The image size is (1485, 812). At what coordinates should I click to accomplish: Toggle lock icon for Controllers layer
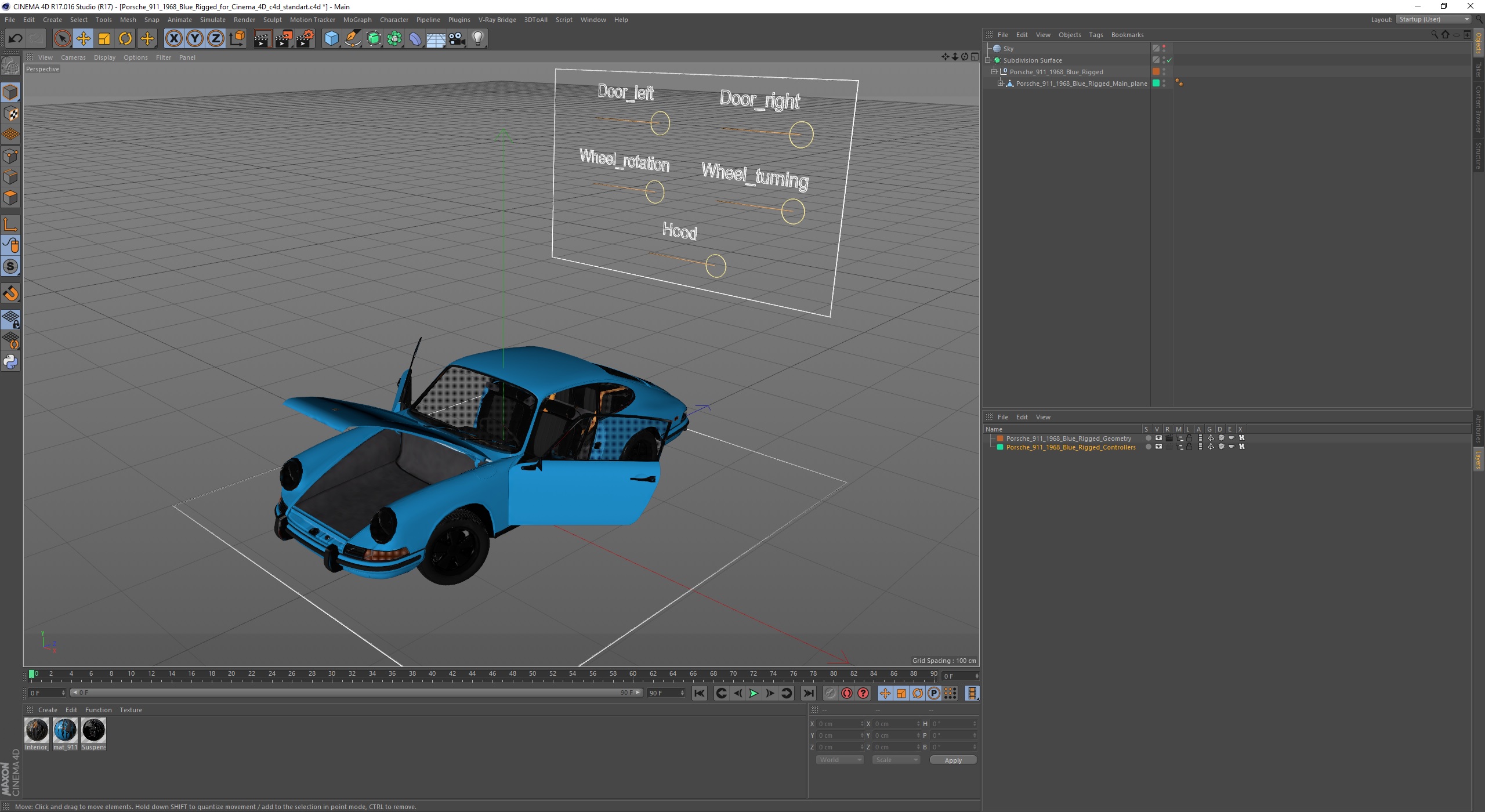tap(1189, 447)
